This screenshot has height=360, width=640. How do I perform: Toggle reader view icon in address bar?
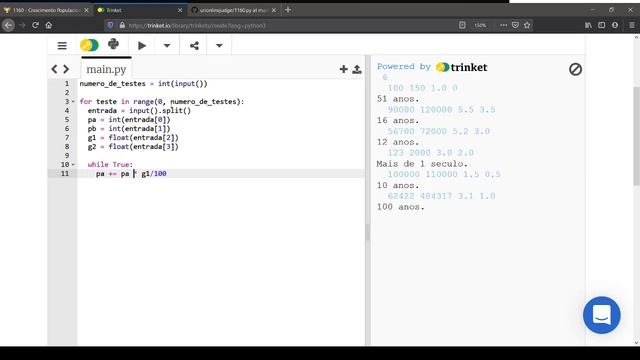tap(462, 25)
